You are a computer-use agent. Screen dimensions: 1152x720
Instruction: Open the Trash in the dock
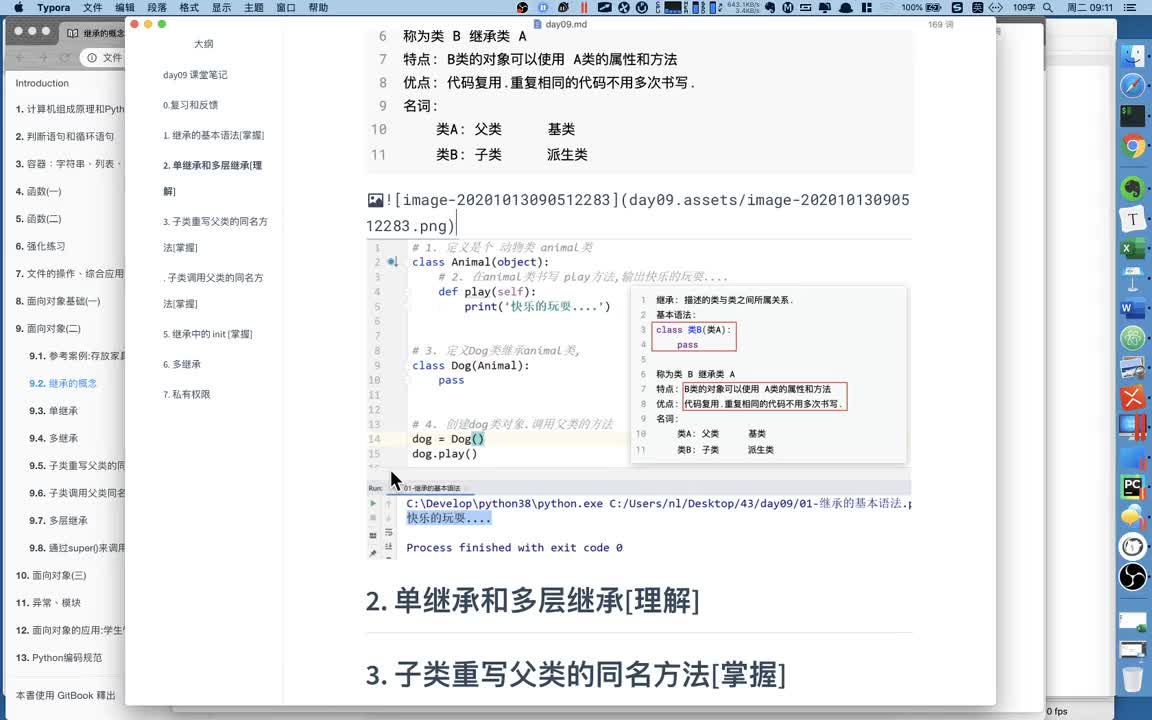pyautogui.click(x=1132, y=678)
